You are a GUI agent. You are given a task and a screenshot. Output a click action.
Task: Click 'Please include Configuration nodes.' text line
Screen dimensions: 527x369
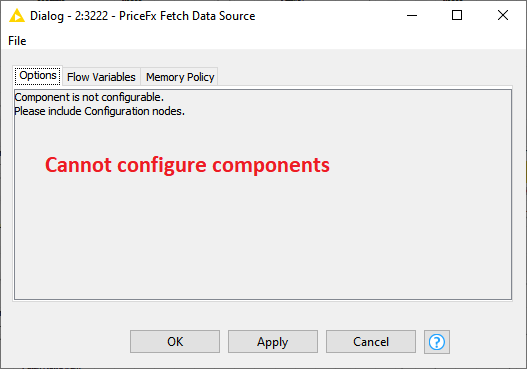[x=99, y=111]
